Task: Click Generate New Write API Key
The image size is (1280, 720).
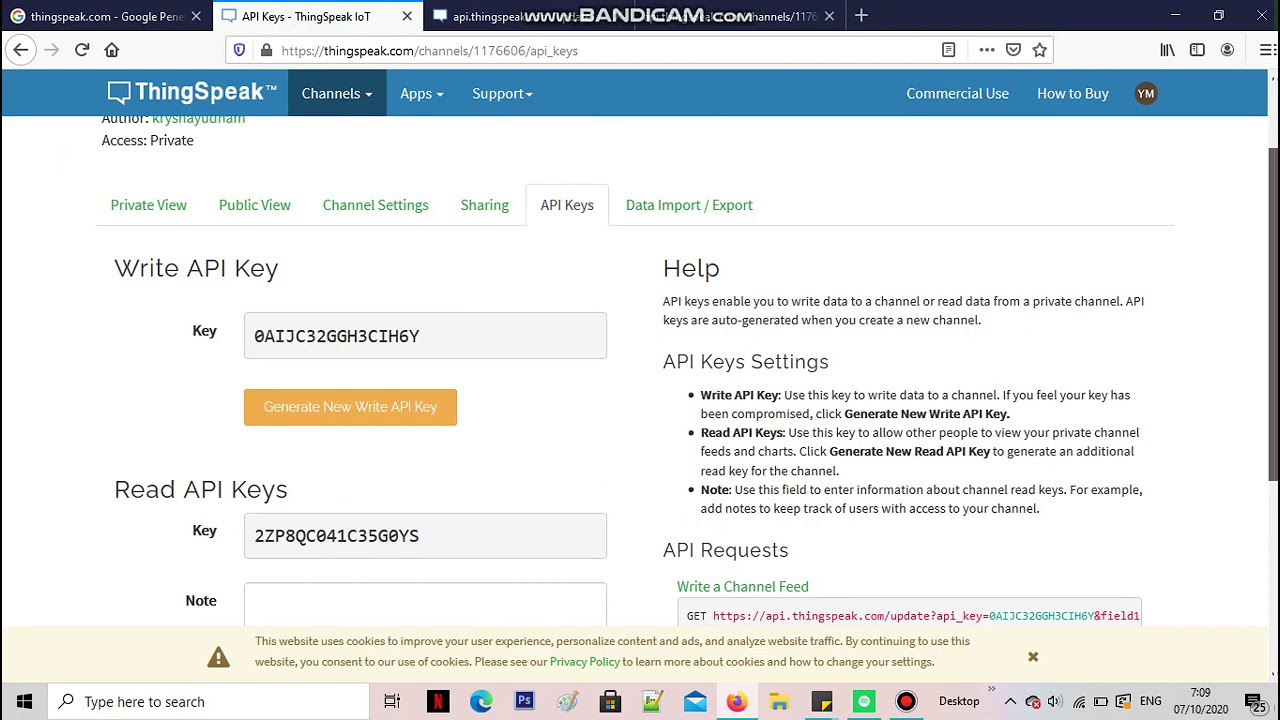Action: (350, 407)
